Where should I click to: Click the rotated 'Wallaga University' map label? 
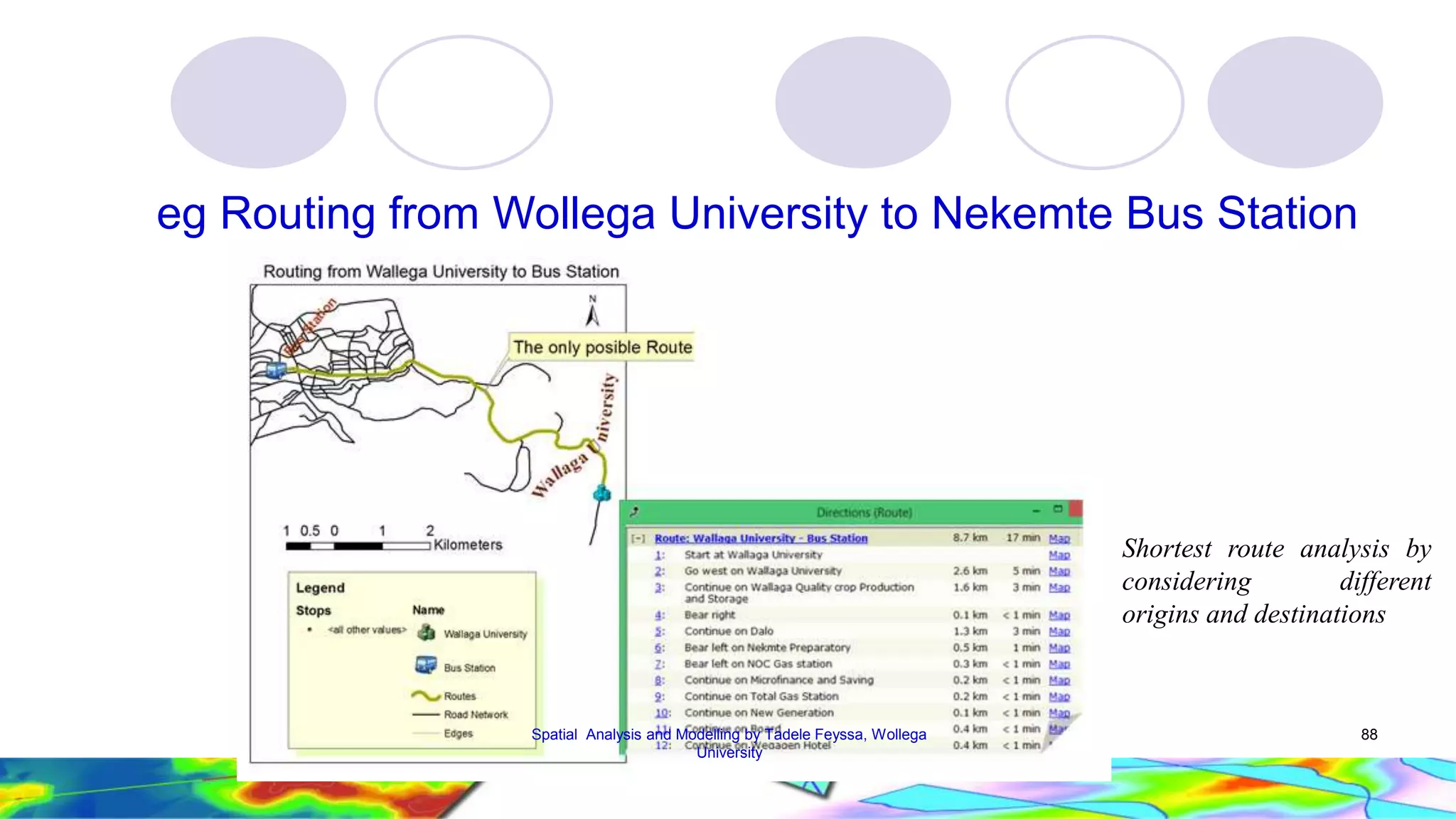click(574, 436)
